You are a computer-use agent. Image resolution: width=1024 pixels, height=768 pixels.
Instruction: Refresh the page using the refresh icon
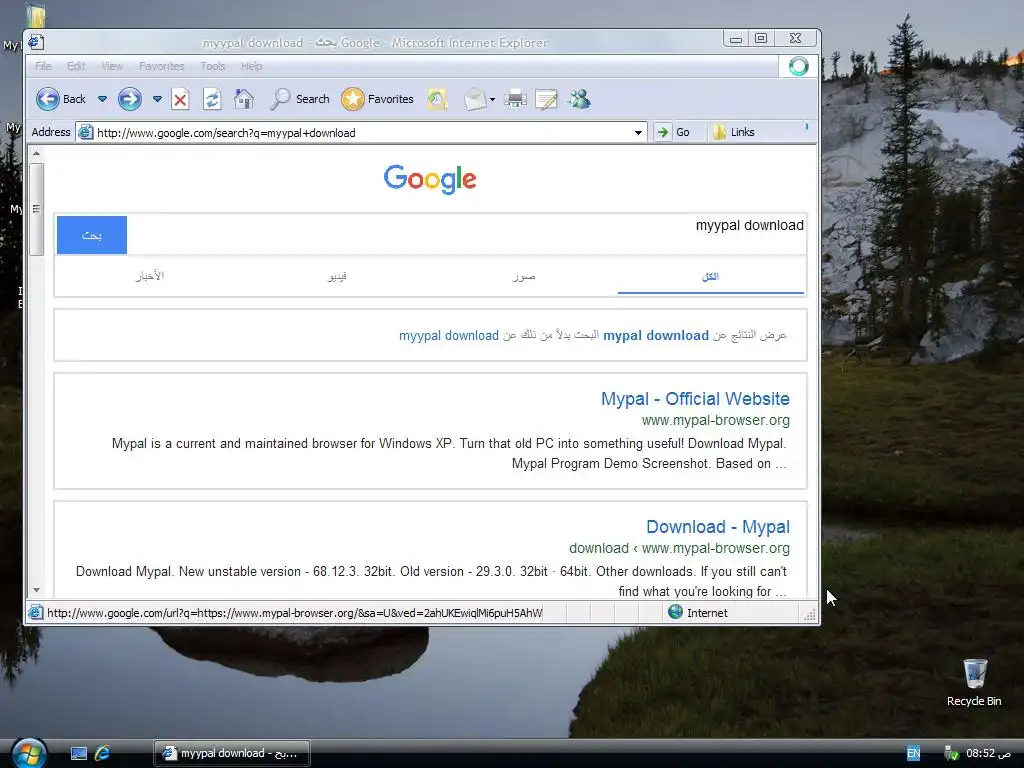pos(212,99)
